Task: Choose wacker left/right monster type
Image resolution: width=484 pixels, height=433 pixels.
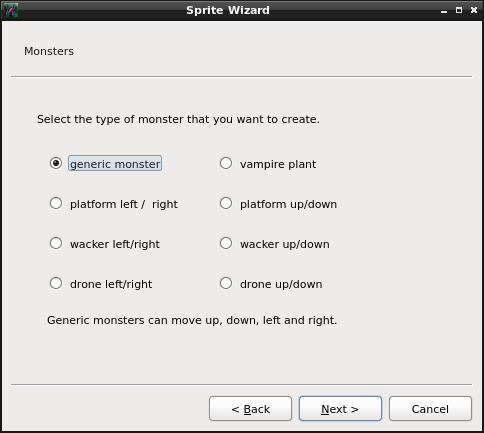Action: (56, 243)
